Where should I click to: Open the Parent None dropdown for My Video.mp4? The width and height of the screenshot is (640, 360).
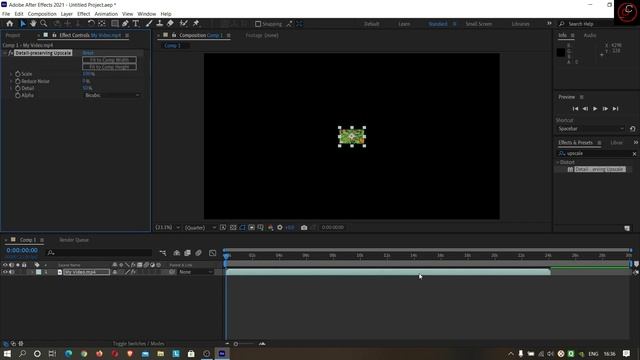pyautogui.click(x=196, y=272)
